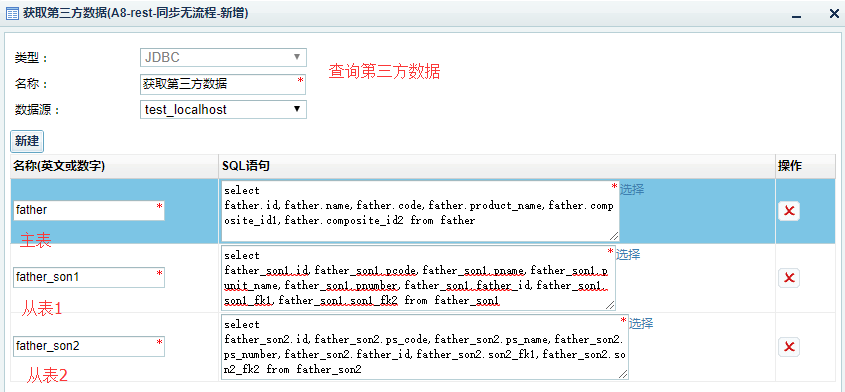Click the 名称： label
The image size is (845, 392).
pyautogui.click(x=32, y=84)
